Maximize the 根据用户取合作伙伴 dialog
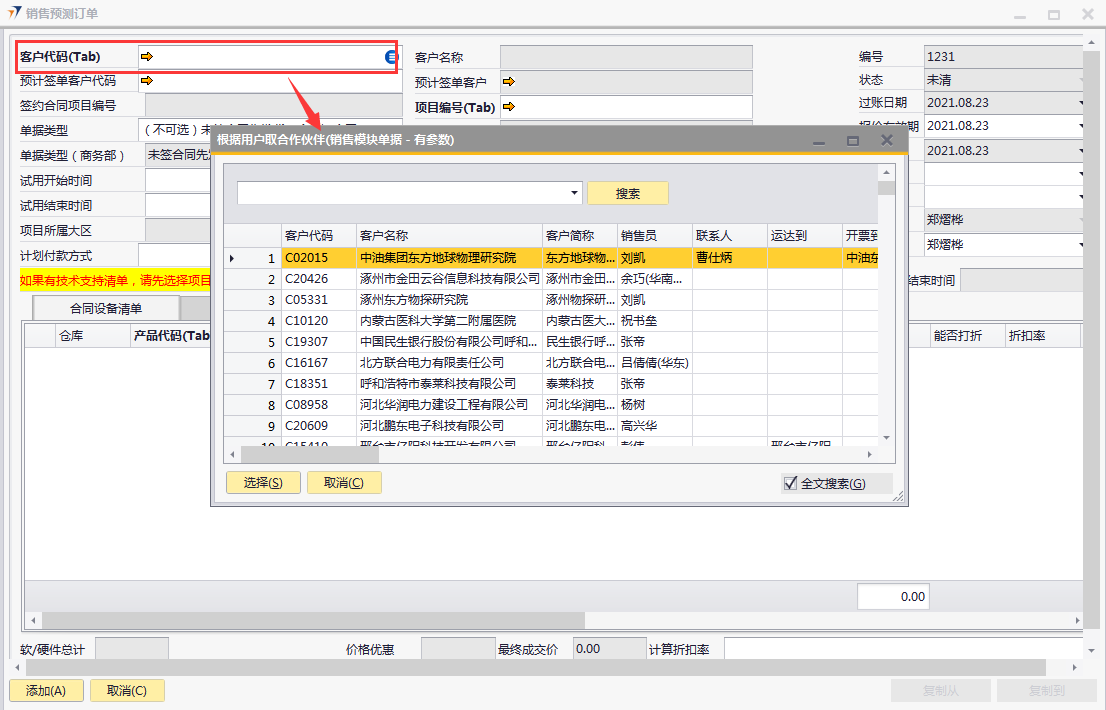The width and height of the screenshot is (1106, 710). pos(853,141)
